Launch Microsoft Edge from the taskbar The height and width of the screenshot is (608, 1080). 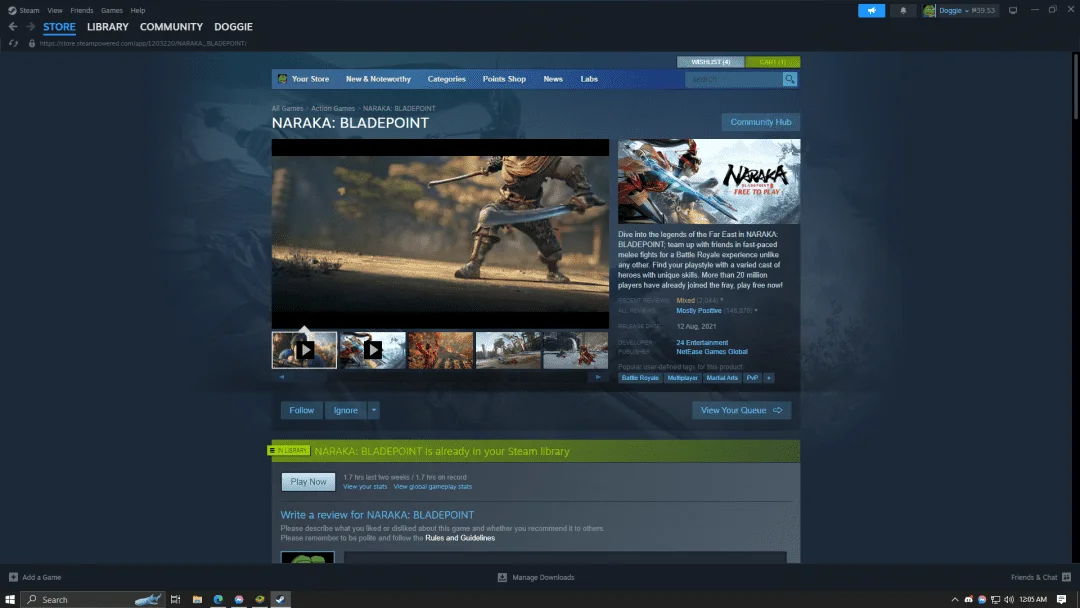[218, 600]
